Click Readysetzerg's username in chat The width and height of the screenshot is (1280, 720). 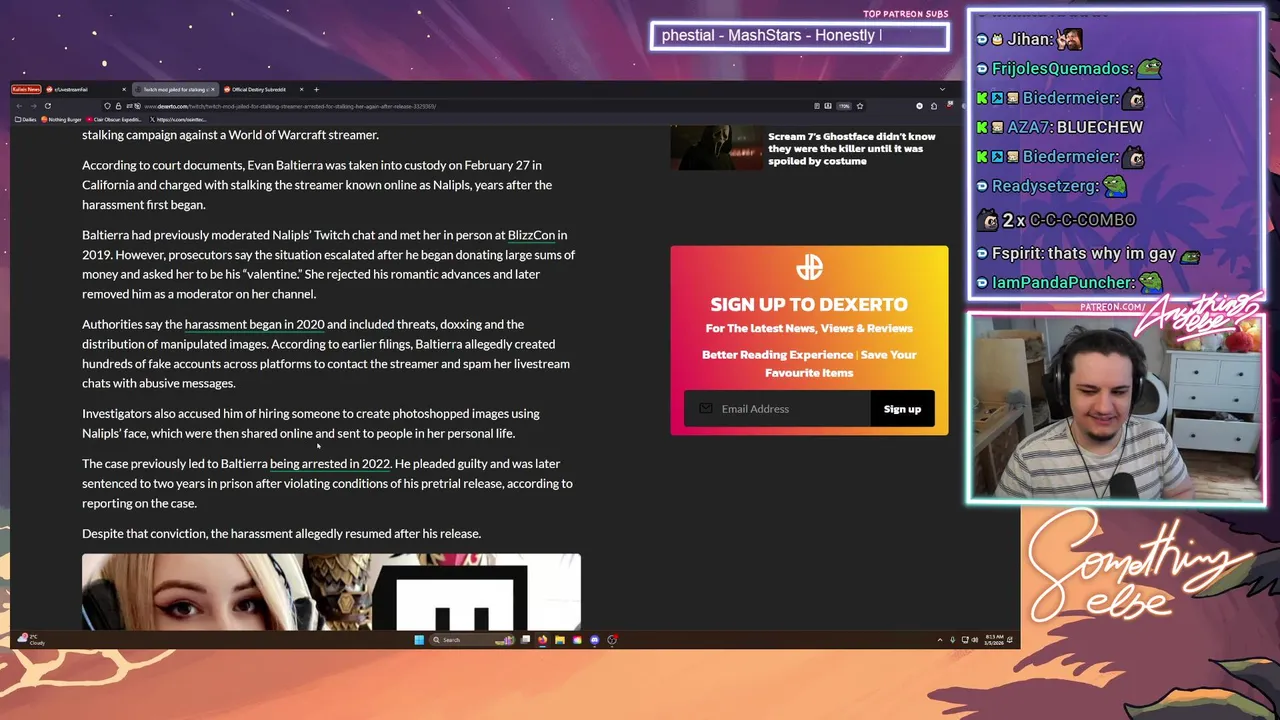pyautogui.click(x=1044, y=186)
